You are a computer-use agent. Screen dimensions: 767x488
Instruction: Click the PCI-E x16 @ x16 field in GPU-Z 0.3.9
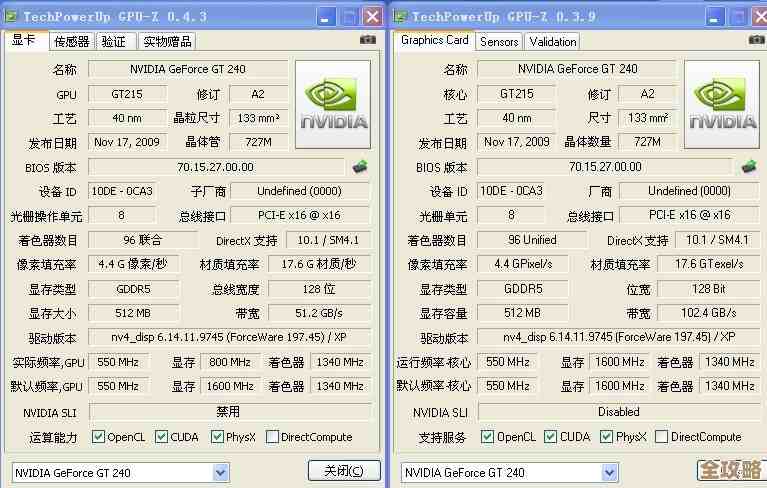point(689,215)
